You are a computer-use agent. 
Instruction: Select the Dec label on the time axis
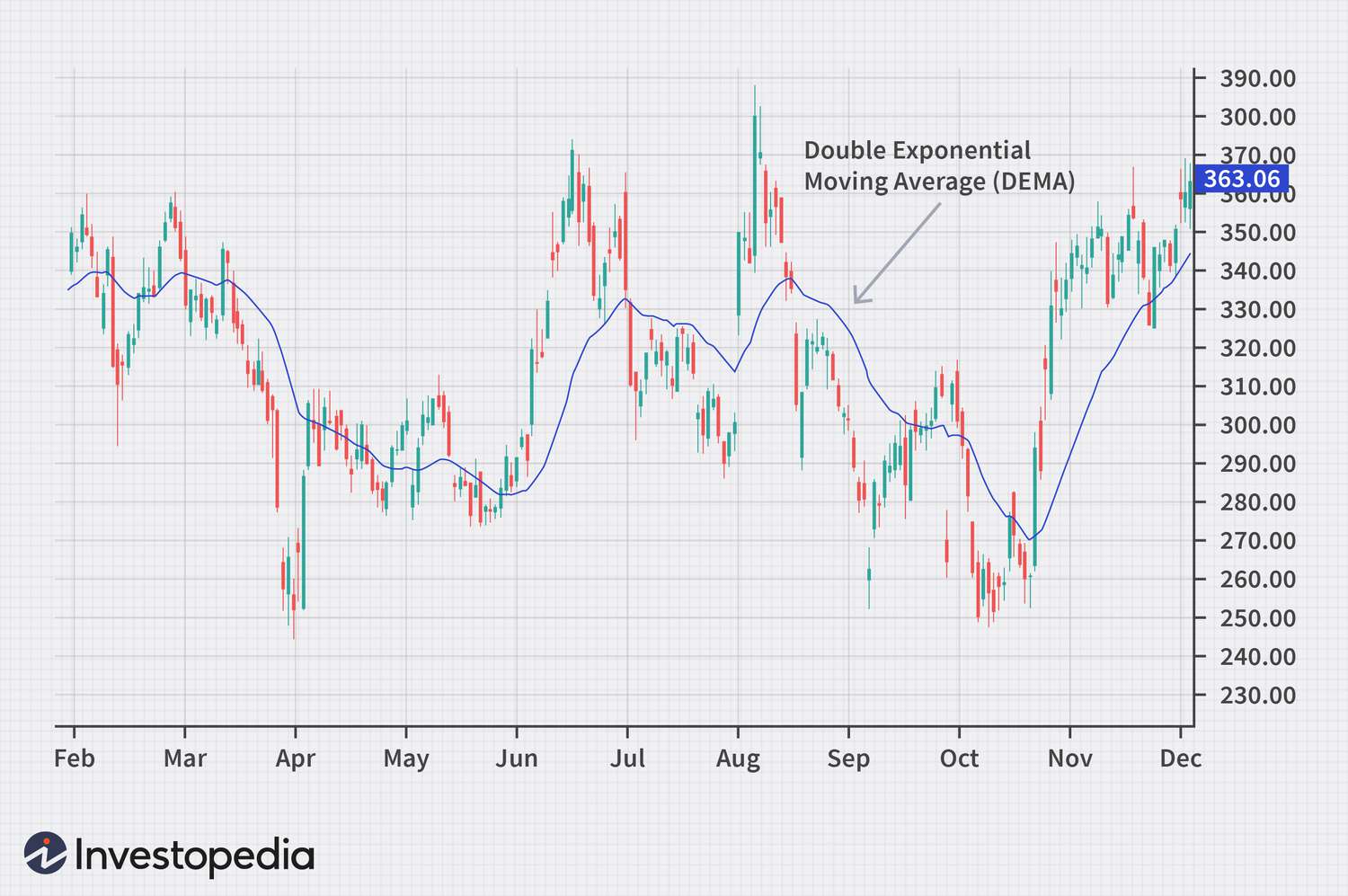[x=1180, y=758]
